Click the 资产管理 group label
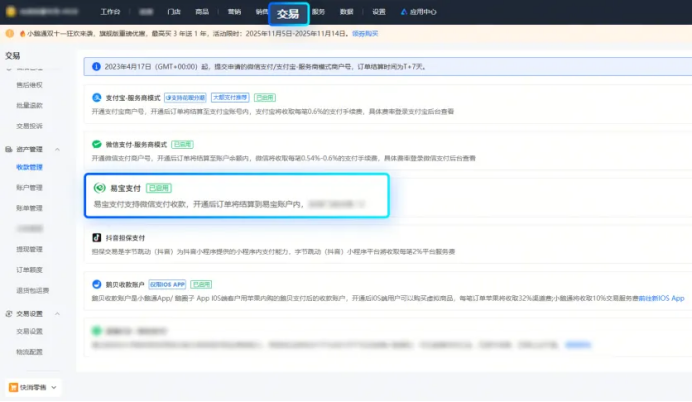Viewport: 692px width, 402px height. click(x=29, y=149)
